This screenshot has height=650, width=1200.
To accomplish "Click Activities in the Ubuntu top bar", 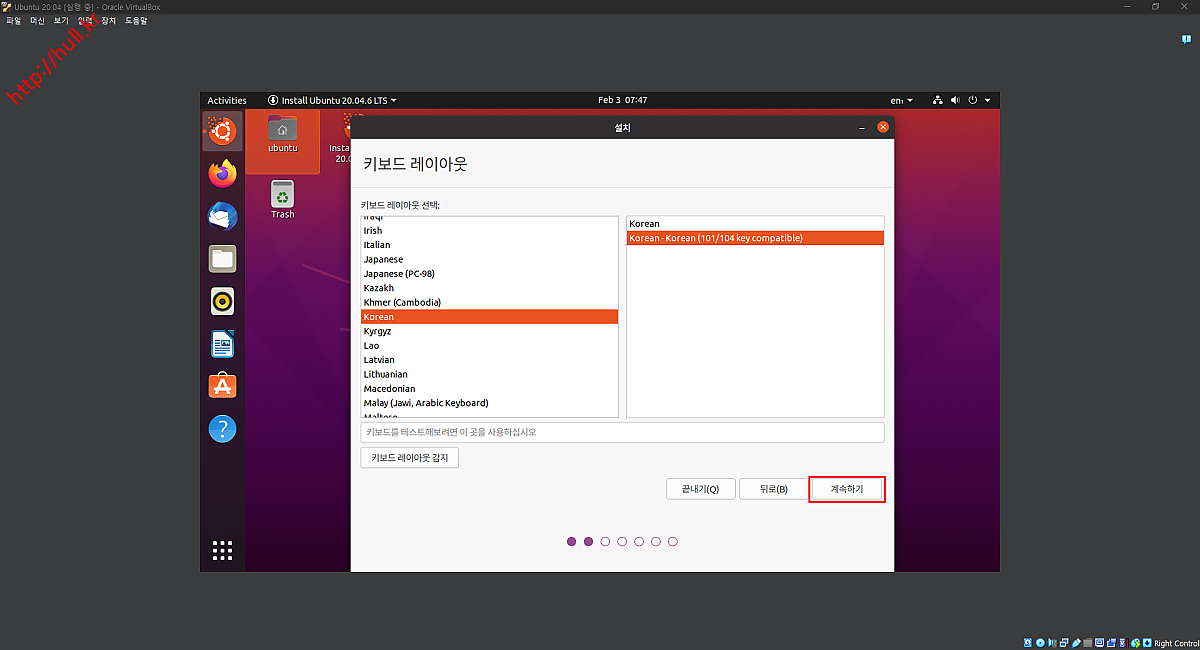I will coord(226,100).
